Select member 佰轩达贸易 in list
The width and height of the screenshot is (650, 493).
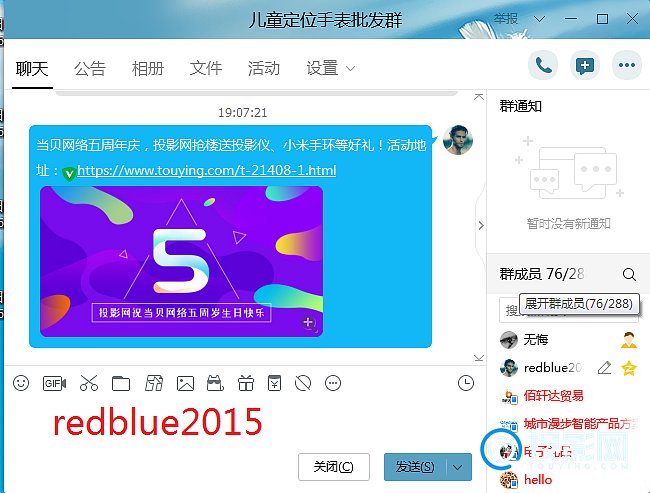click(568, 396)
